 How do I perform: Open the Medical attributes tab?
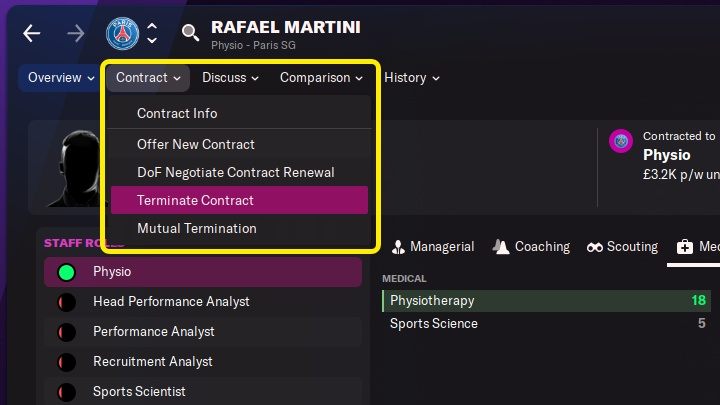[697, 247]
